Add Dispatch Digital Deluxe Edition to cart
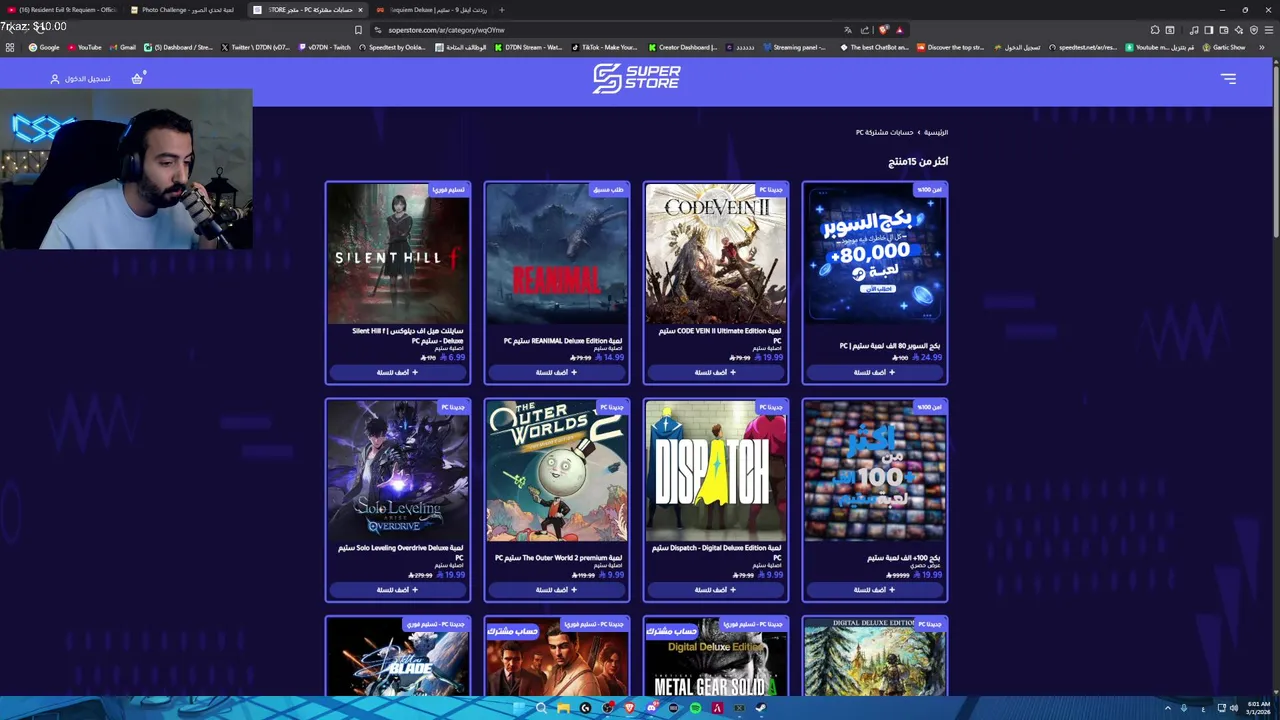Viewport: 1280px width, 720px height. (716, 589)
